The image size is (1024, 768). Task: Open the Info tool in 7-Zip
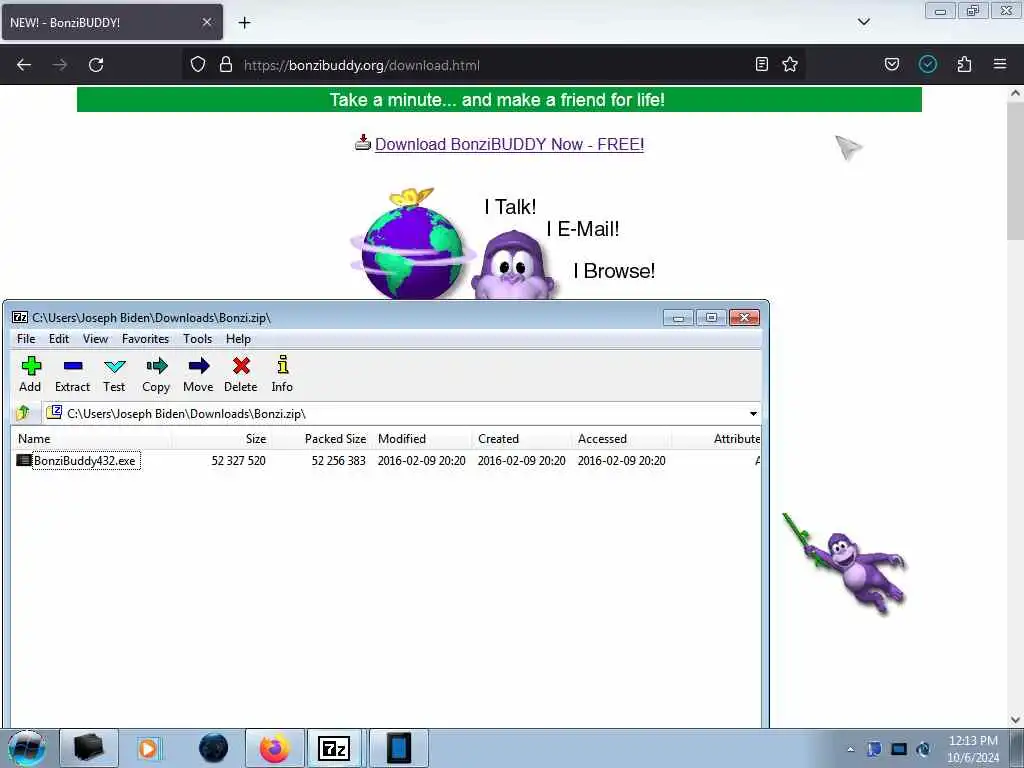pos(282,374)
